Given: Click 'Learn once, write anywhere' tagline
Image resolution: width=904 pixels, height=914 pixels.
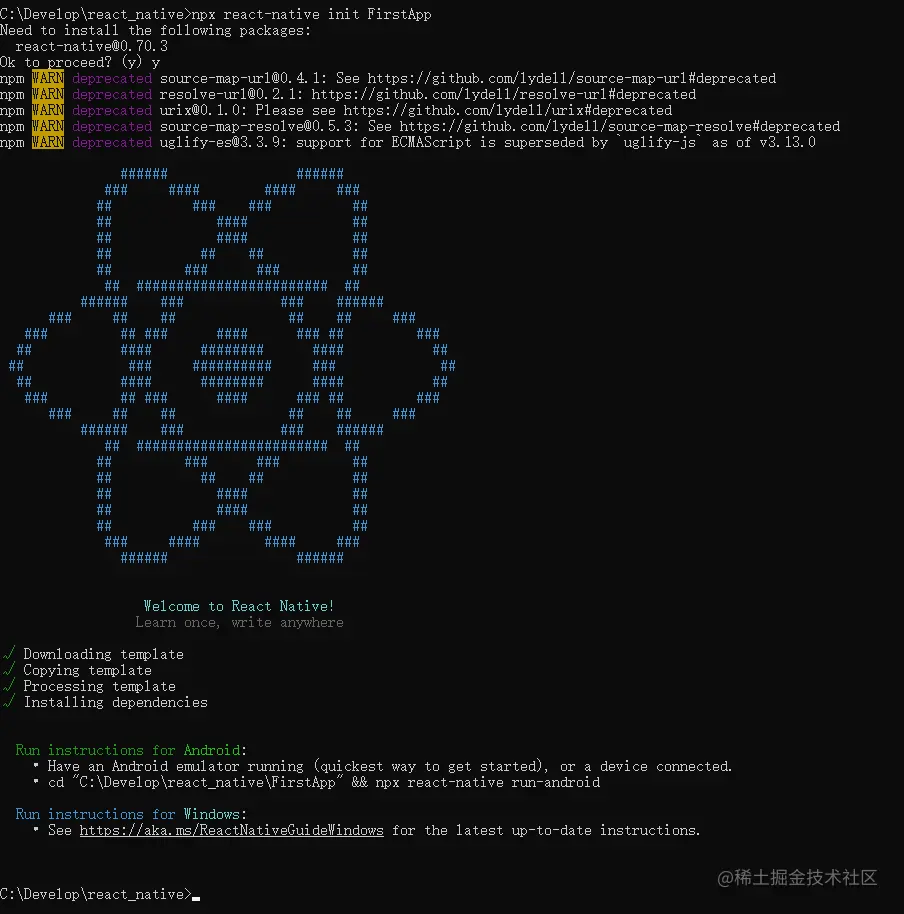Looking at the screenshot, I should (239, 623).
